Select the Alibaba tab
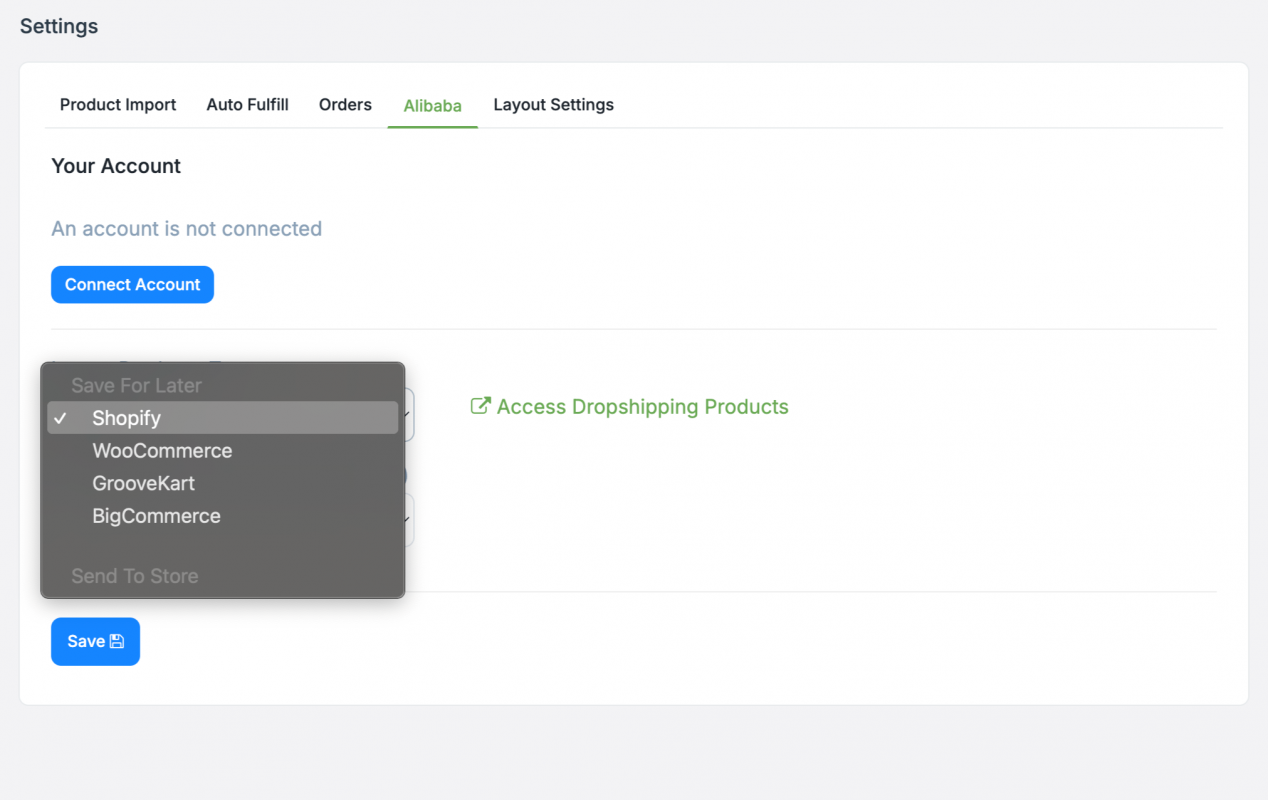Viewport: 1268px width, 800px height. click(x=433, y=106)
